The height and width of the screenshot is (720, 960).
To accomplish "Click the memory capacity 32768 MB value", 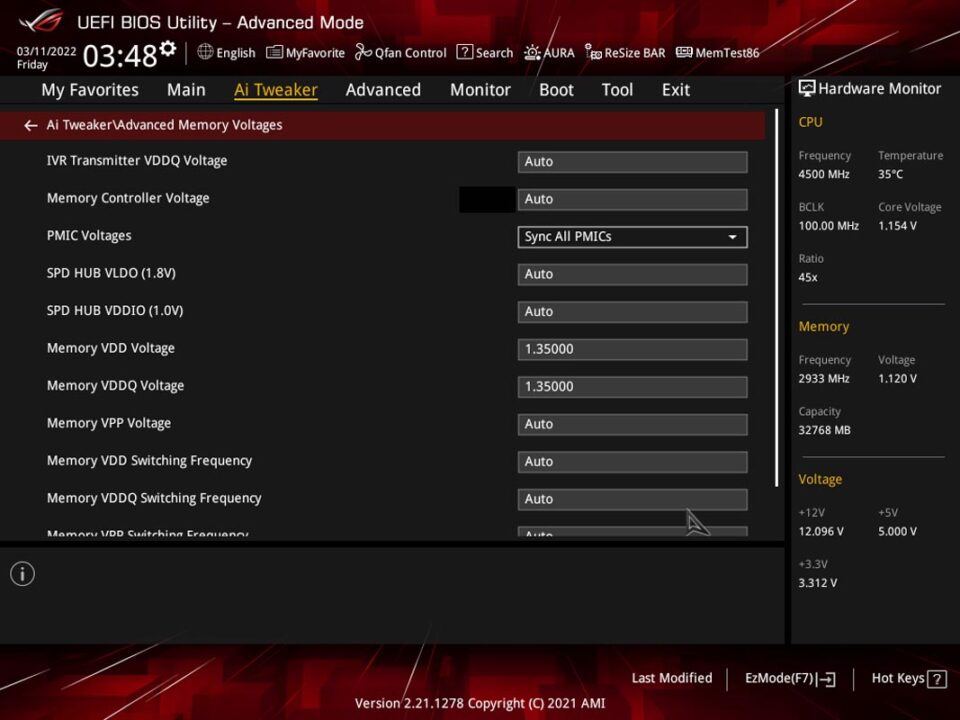I will (825, 430).
